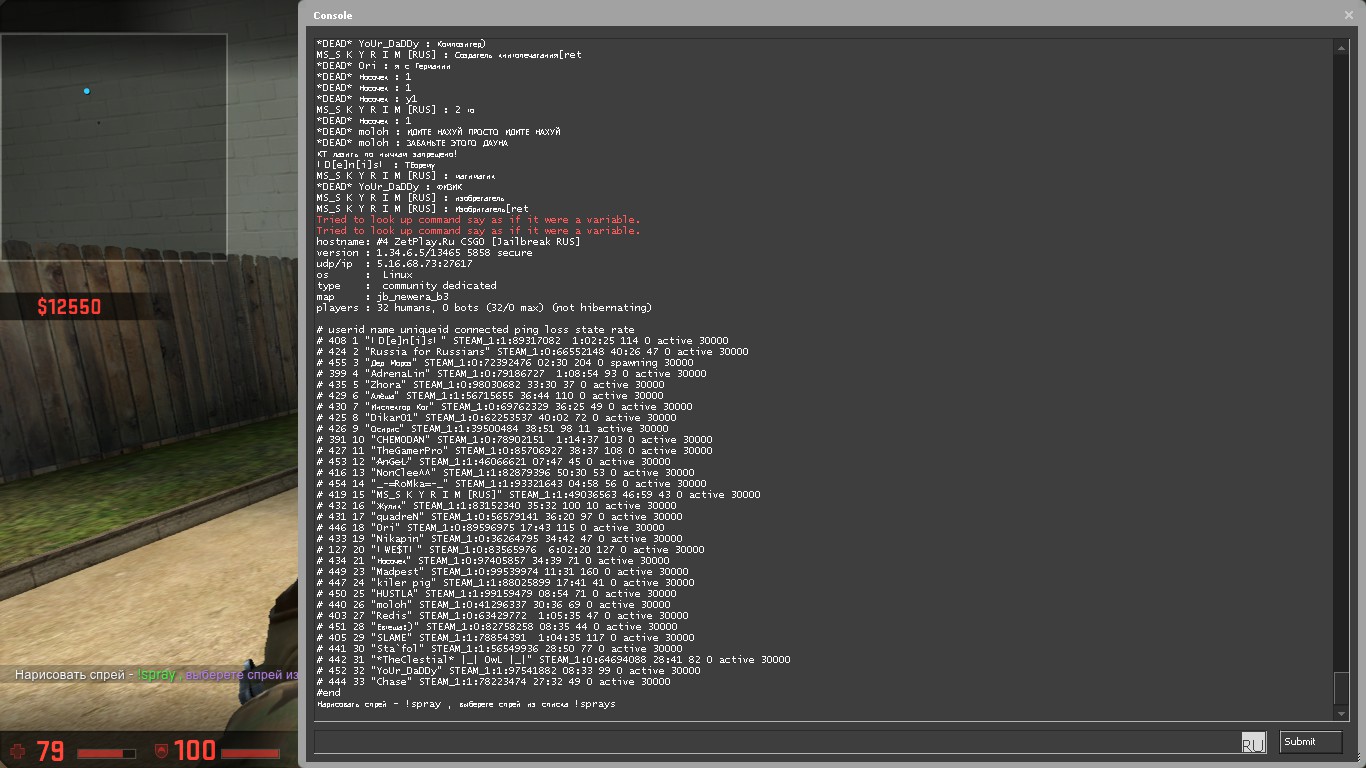The width and height of the screenshot is (1366, 768).
Task: Click the console window resize grip
Action: click(1358, 761)
